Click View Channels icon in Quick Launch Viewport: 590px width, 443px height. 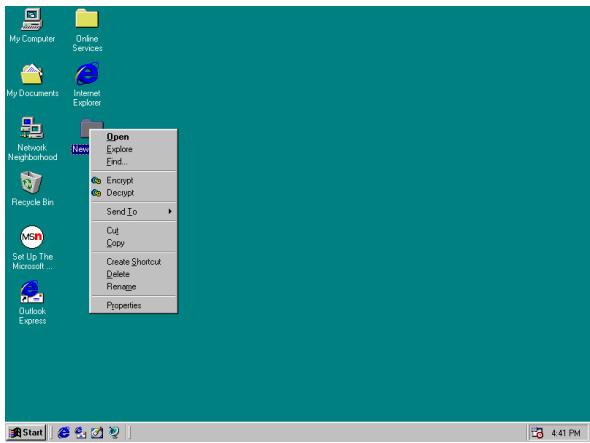(x=114, y=432)
